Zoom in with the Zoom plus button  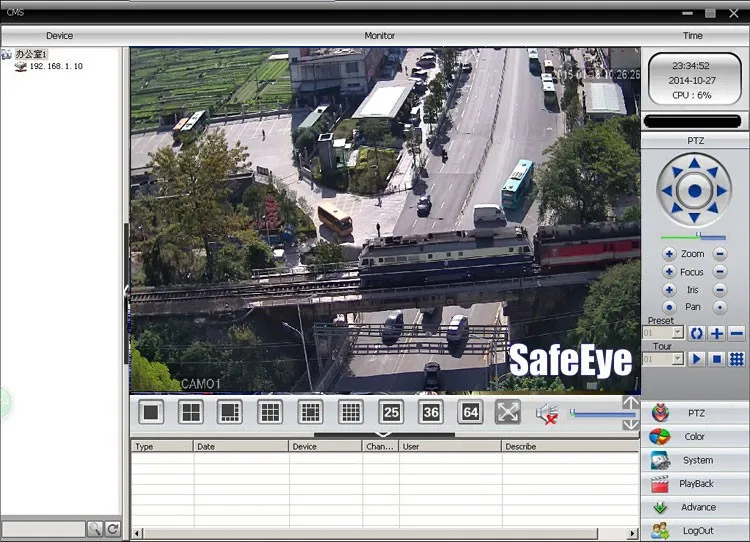pyautogui.click(x=669, y=254)
